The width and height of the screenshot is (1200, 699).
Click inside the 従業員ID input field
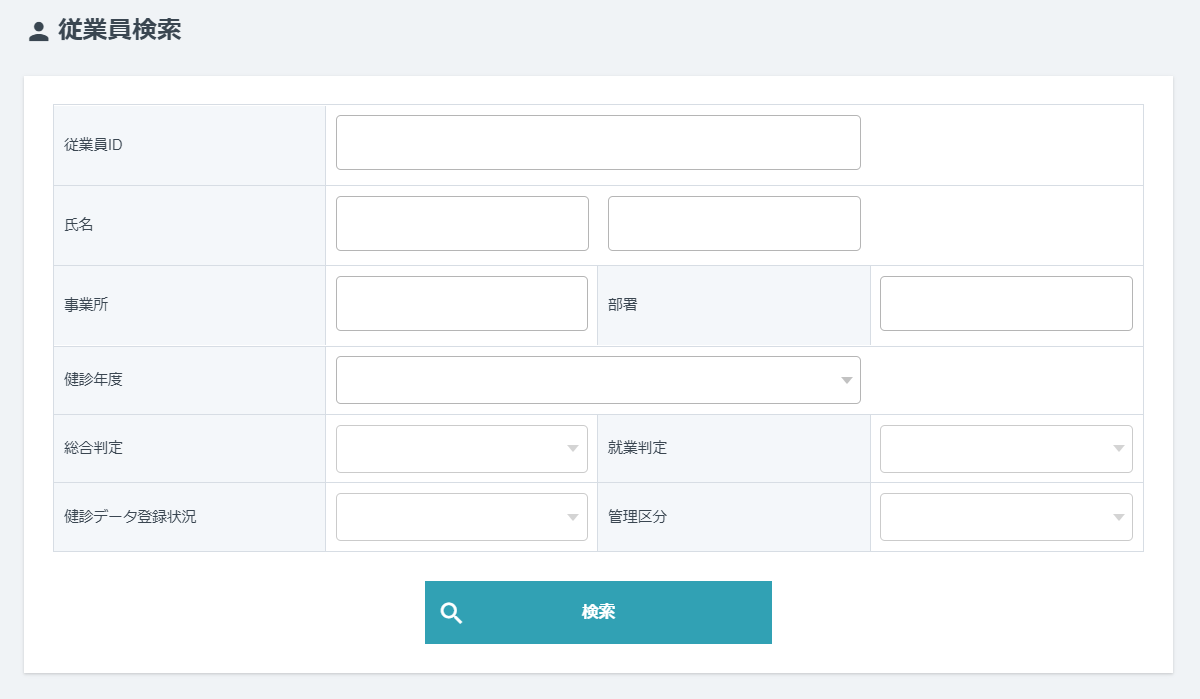point(598,142)
